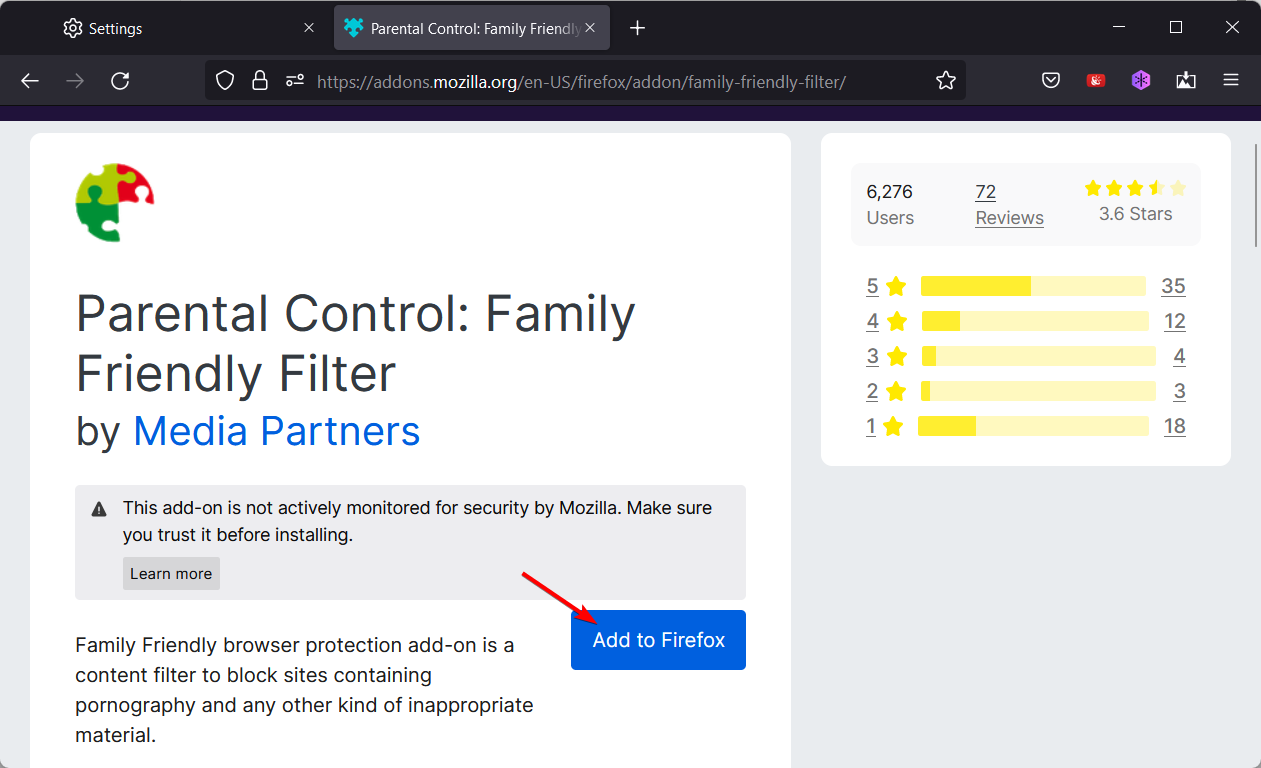
Task: Open the Reviews label link
Action: [x=1009, y=218]
